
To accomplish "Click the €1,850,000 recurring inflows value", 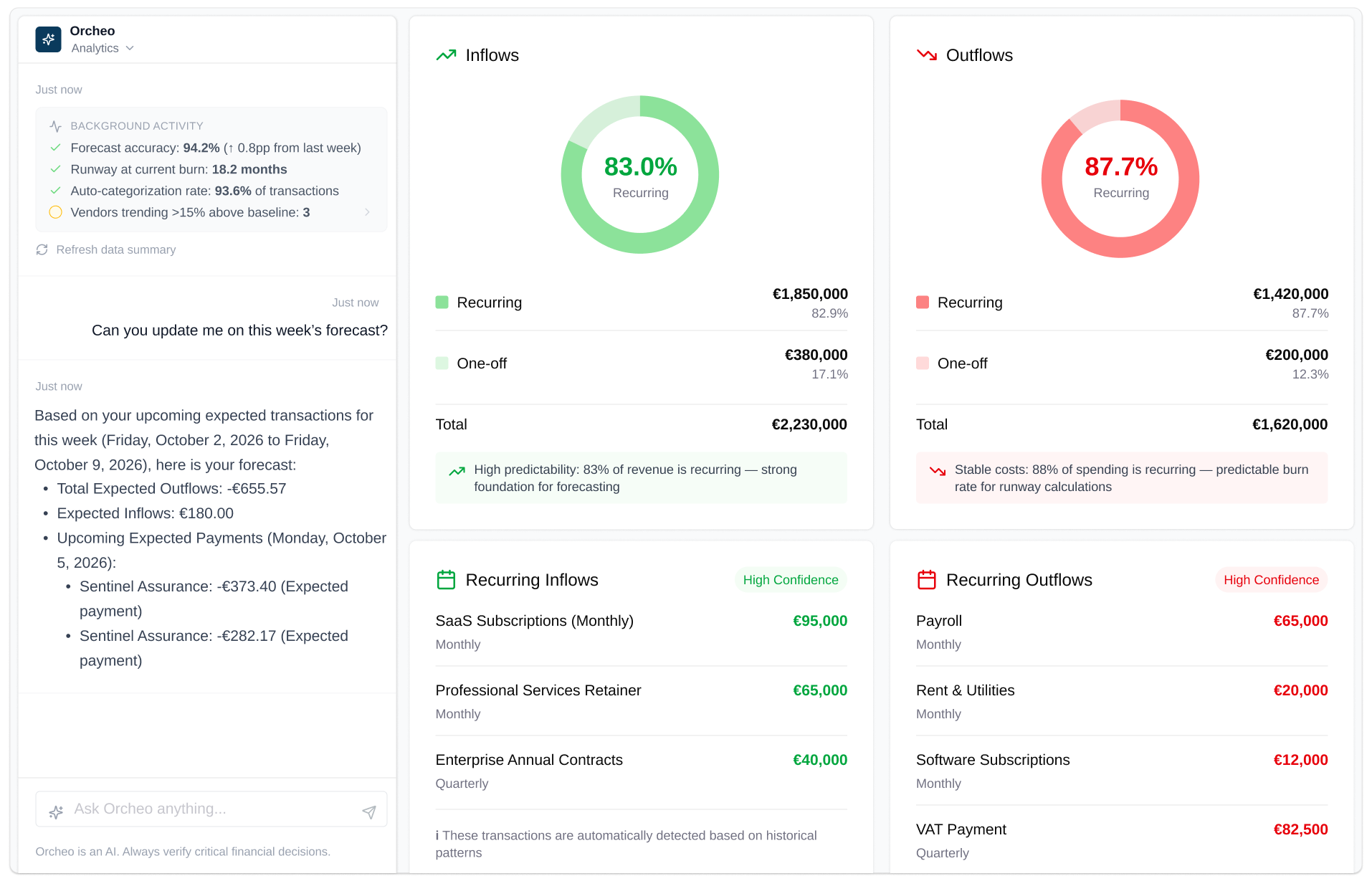I will (810, 294).
